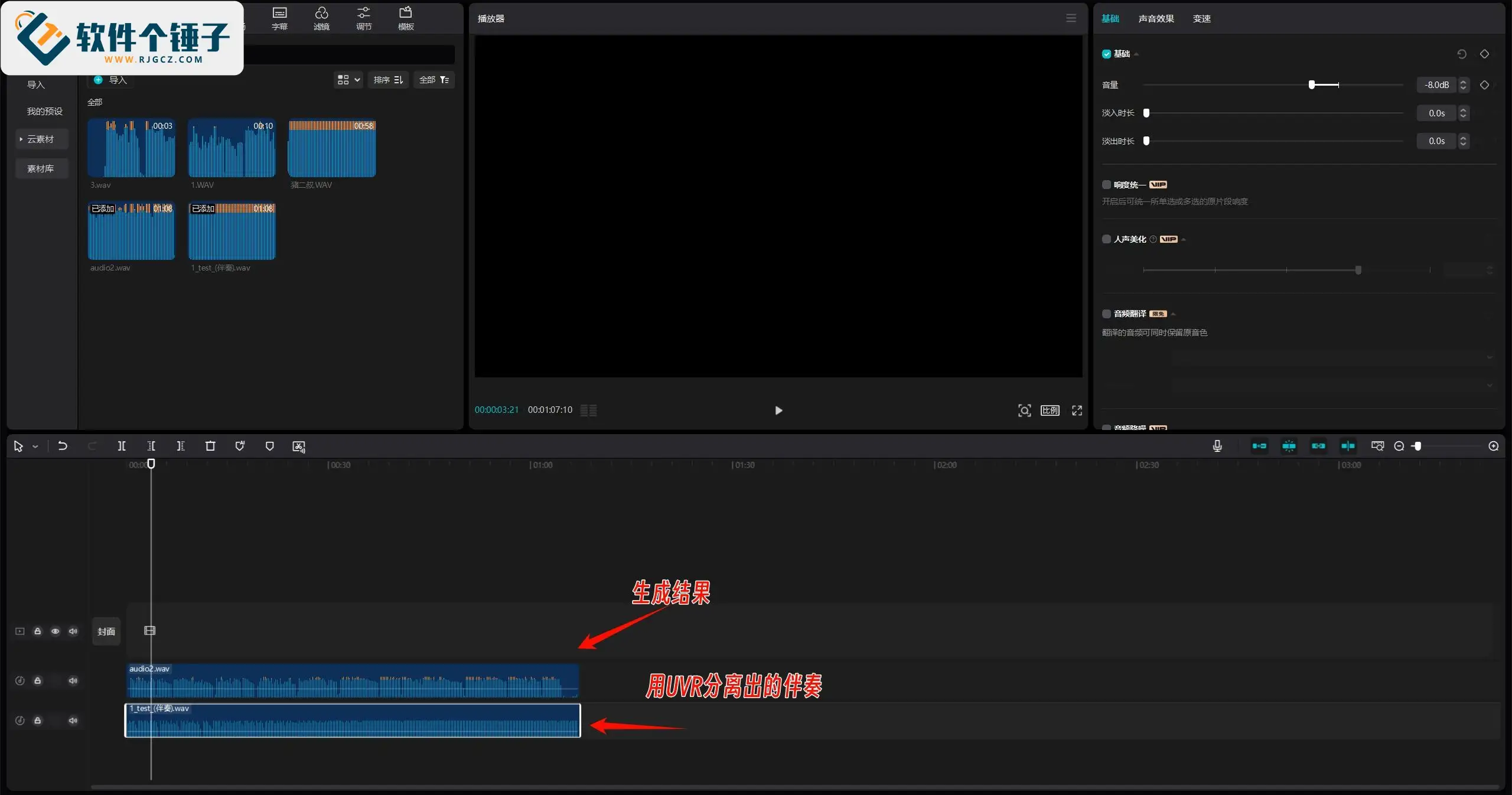Click the split clip tool icon
Screen dimensions: 1512x795
[x=122, y=446]
